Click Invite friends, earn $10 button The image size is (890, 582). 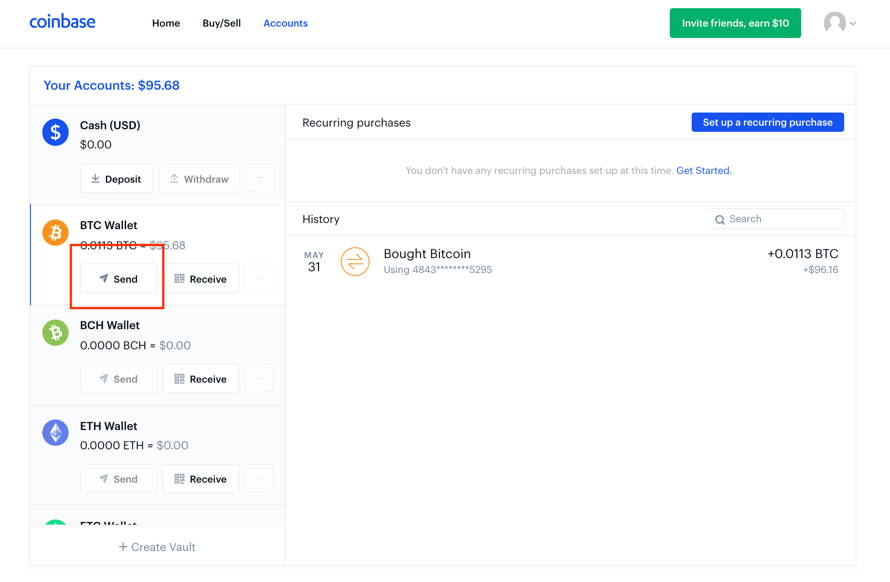click(735, 23)
